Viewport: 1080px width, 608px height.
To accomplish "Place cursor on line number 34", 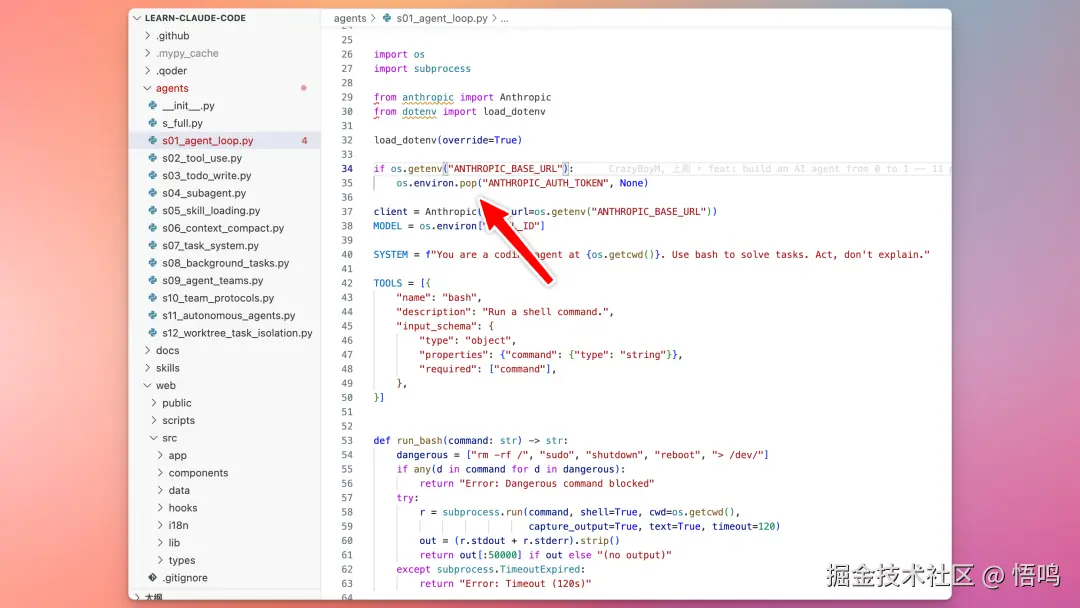I will [347, 169].
